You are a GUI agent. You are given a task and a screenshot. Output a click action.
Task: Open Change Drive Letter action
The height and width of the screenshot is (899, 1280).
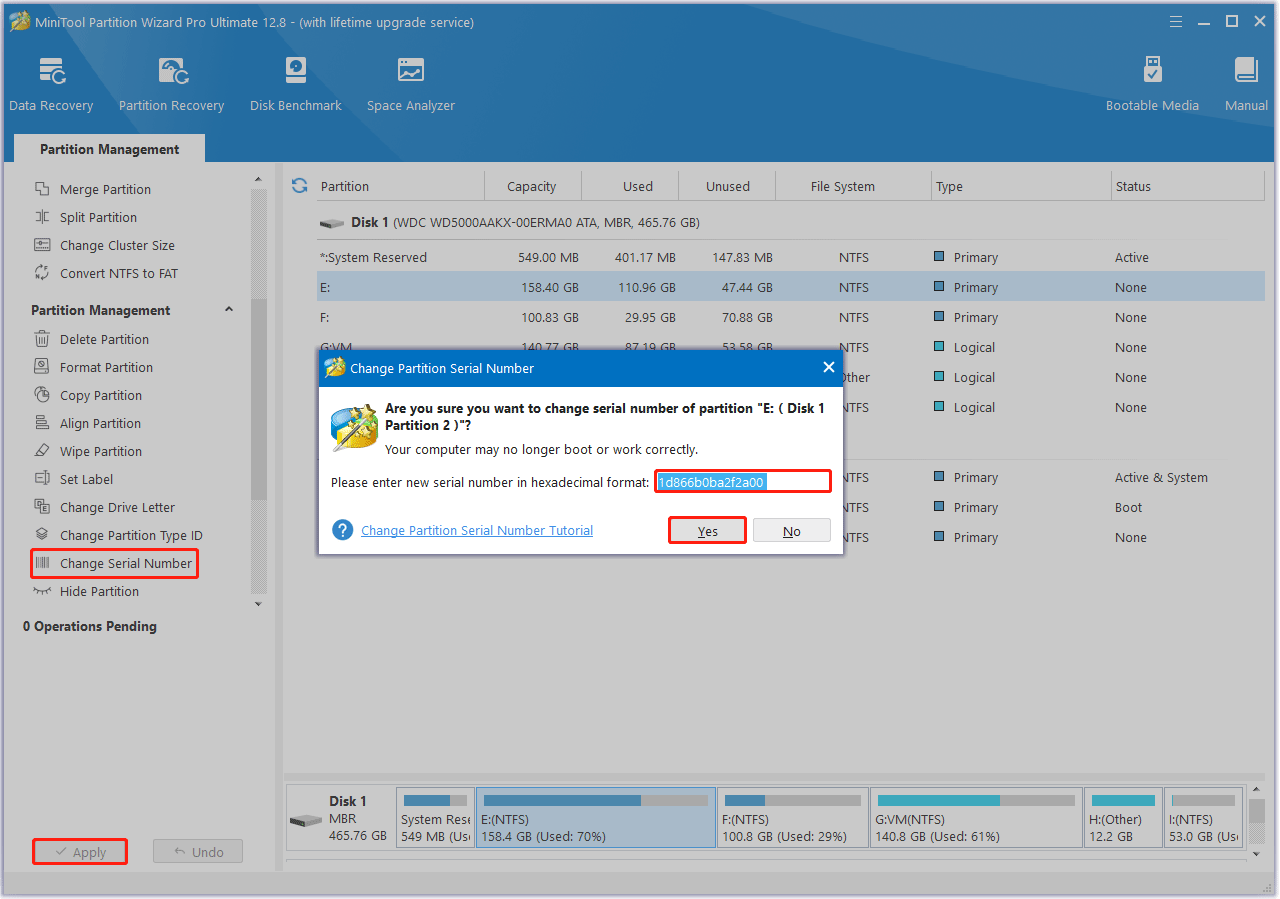pyautogui.click(x=117, y=507)
